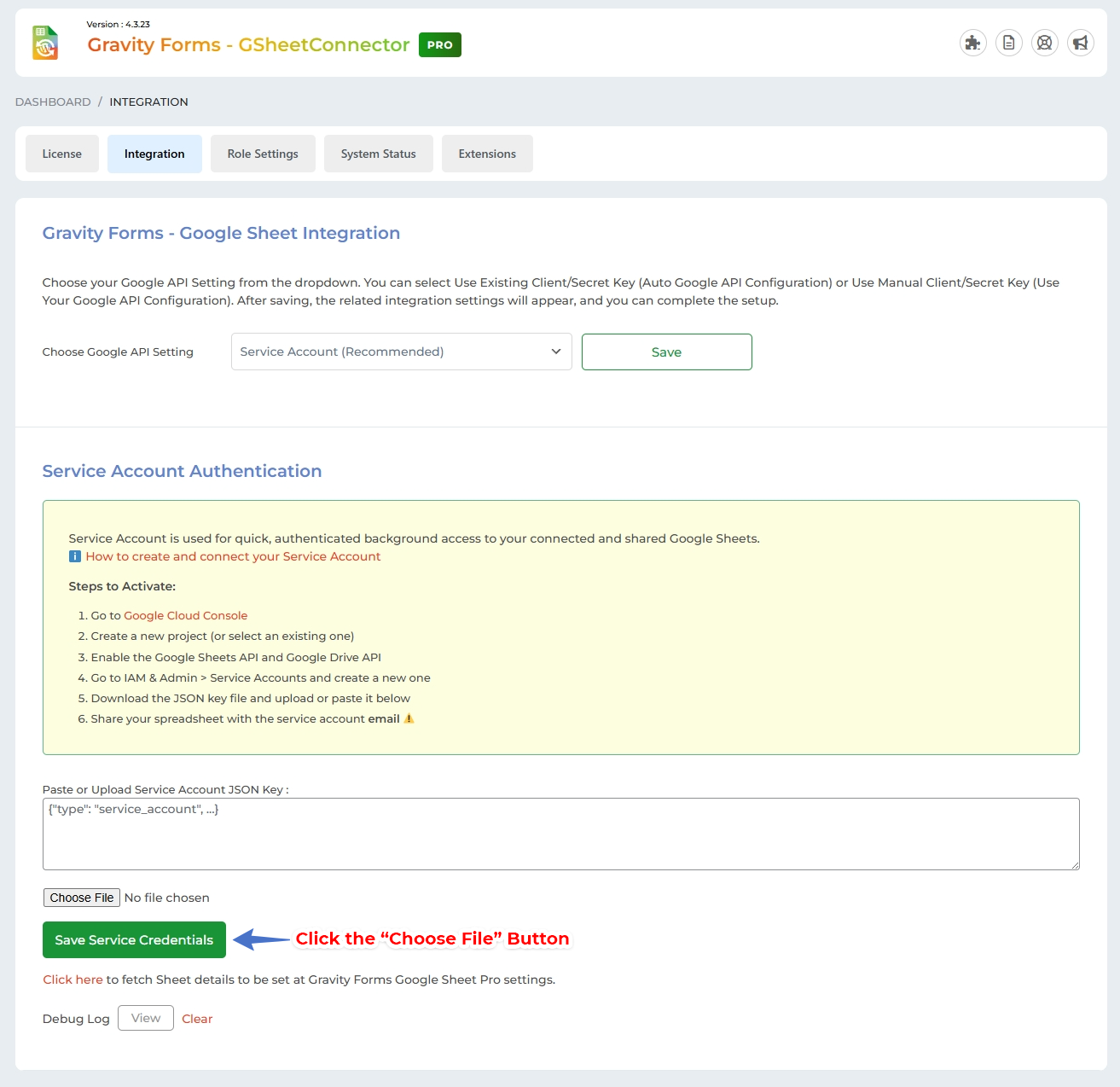Click the Save Service Credentials button

133,939
